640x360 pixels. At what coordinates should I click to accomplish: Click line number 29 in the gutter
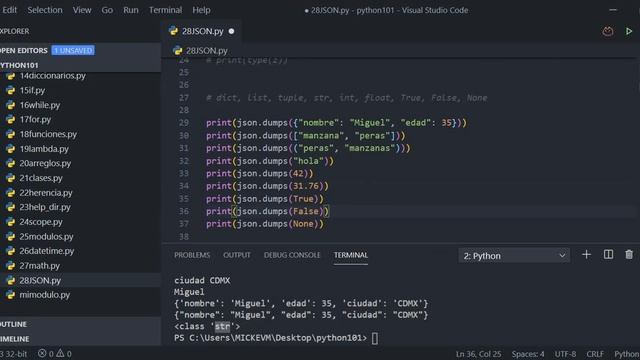point(184,123)
